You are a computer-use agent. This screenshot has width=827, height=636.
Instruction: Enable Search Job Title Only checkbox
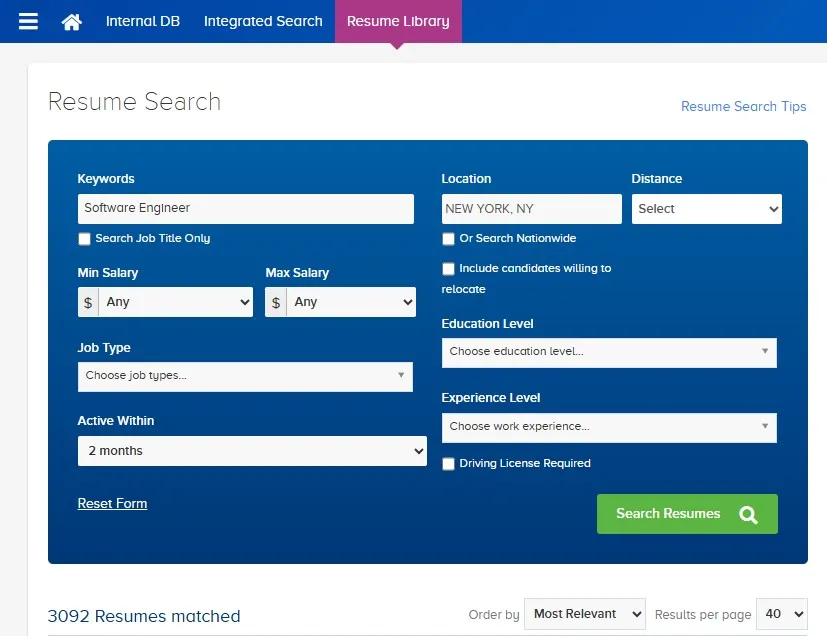tap(84, 239)
